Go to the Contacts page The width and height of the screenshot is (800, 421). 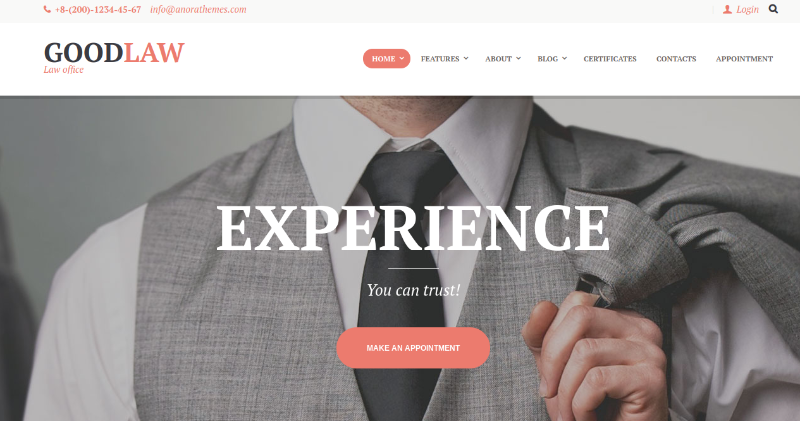tap(676, 59)
